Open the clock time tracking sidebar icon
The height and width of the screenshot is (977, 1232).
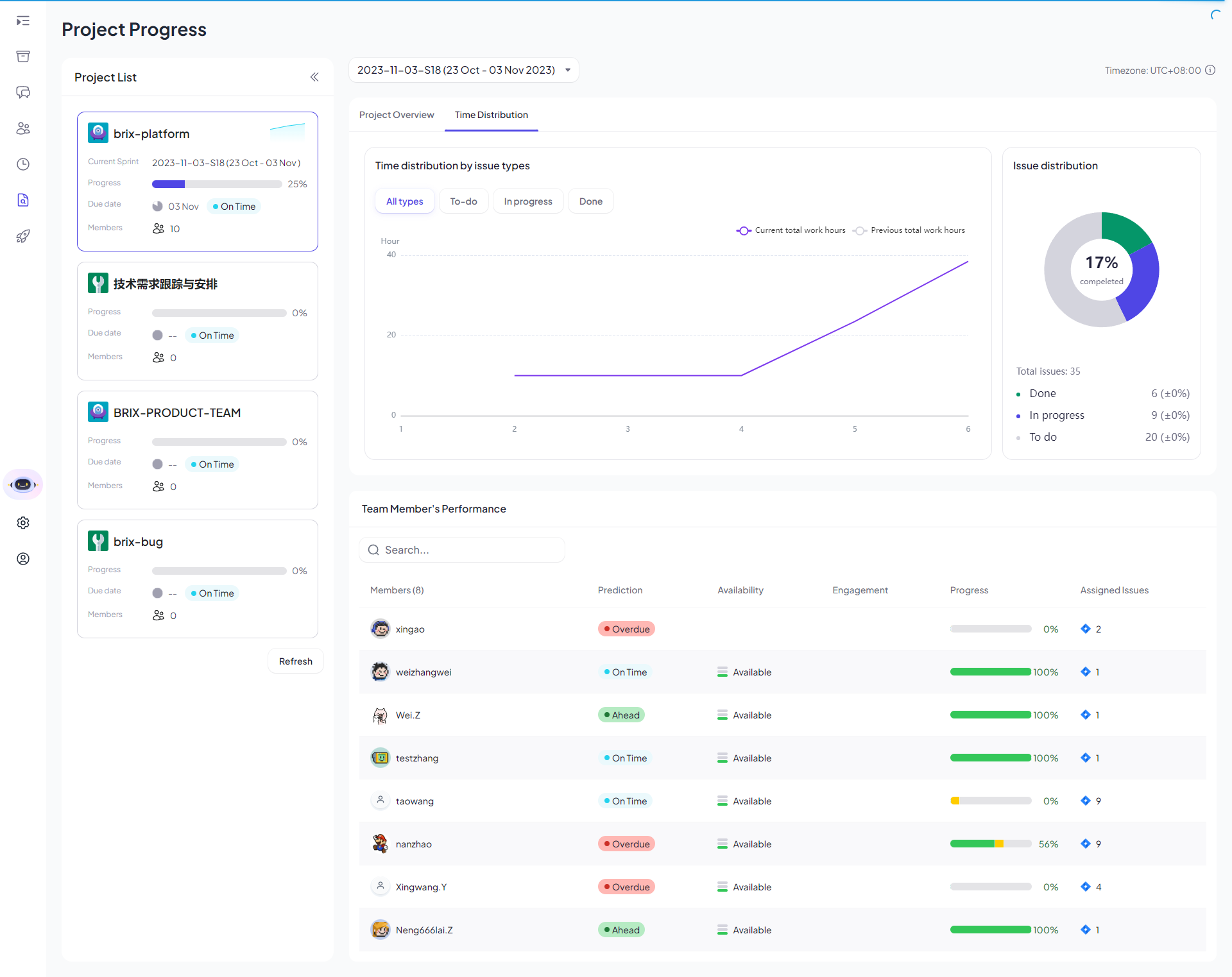pyautogui.click(x=23, y=164)
